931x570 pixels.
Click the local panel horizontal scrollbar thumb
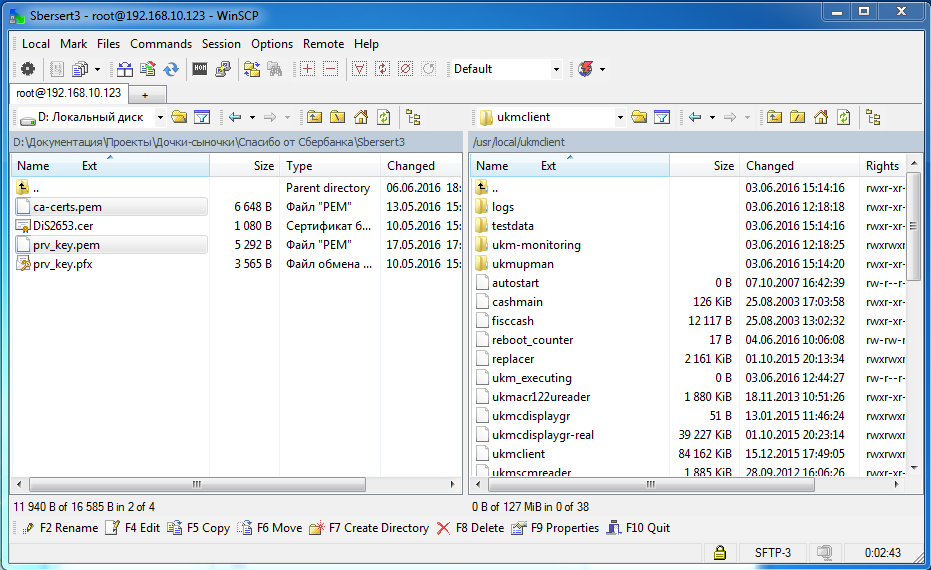(x=197, y=484)
